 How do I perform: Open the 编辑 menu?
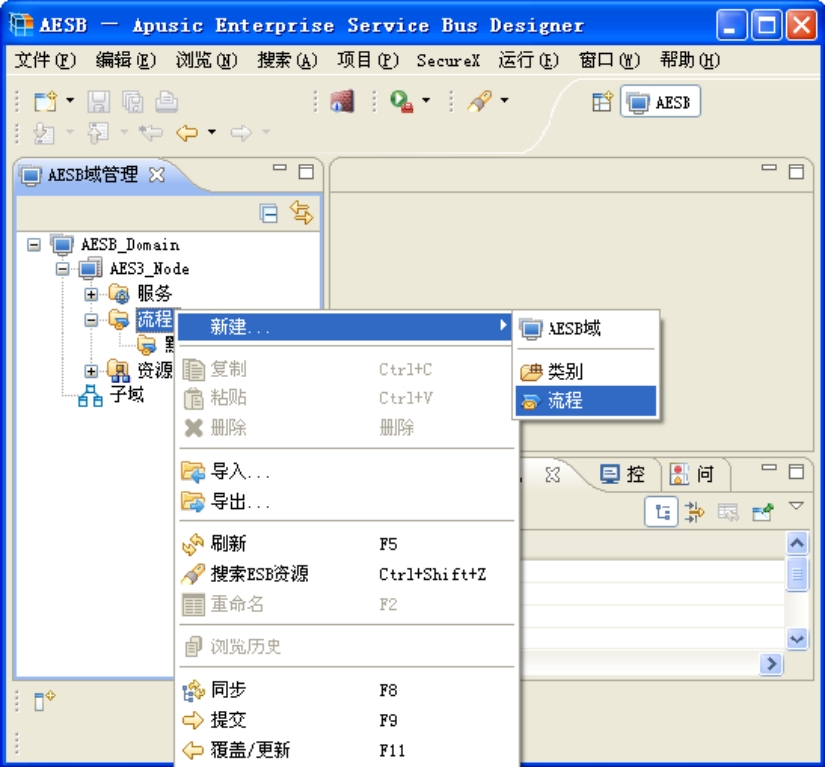126,60
